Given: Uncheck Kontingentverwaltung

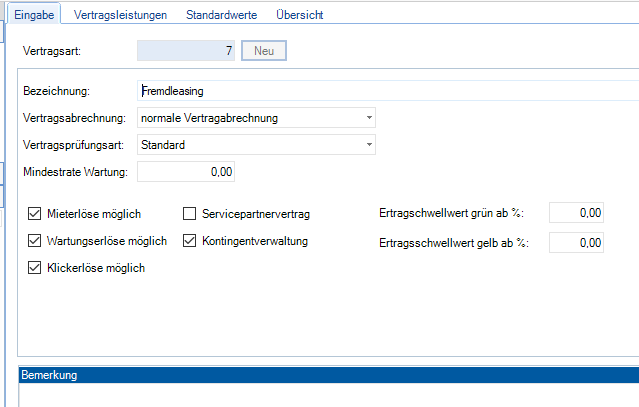Looking at the screenshot, I should (x=190, y=241).
